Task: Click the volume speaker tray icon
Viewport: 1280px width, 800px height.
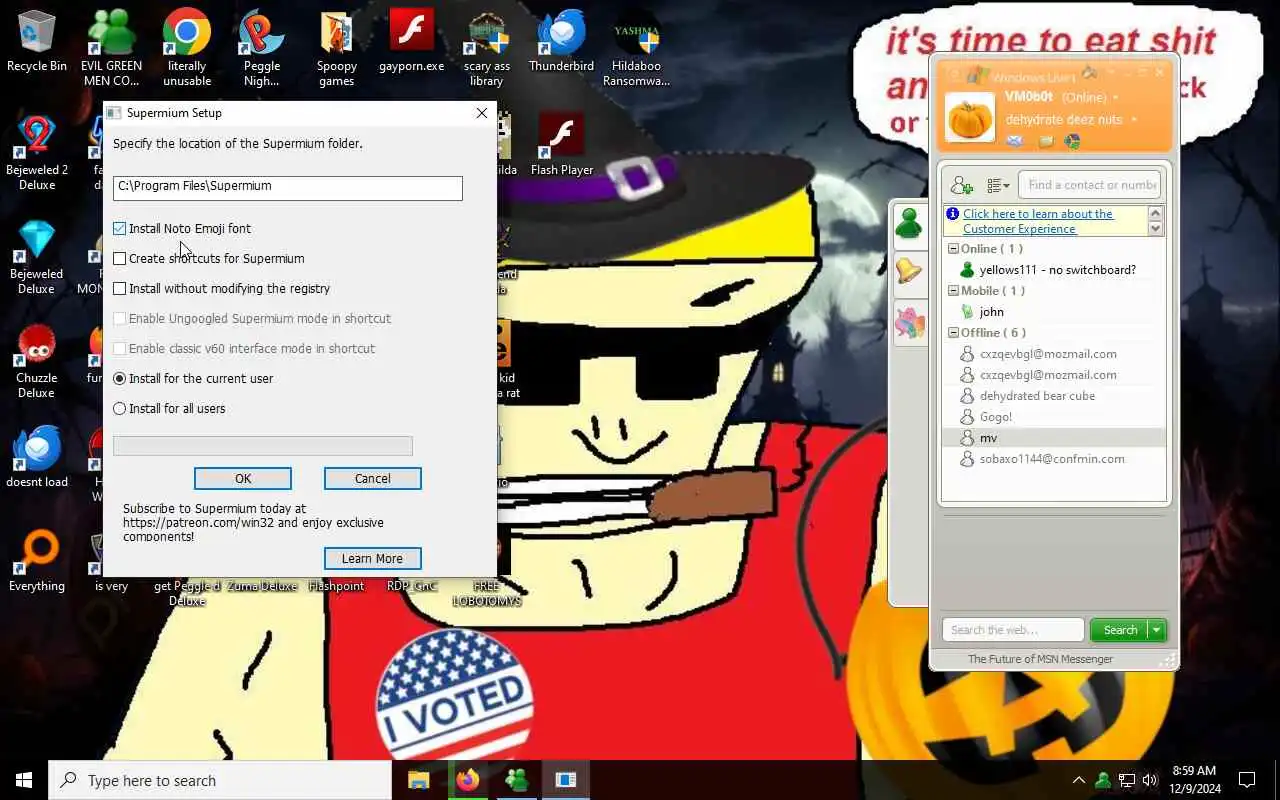Action: (x=1150, y=780)
